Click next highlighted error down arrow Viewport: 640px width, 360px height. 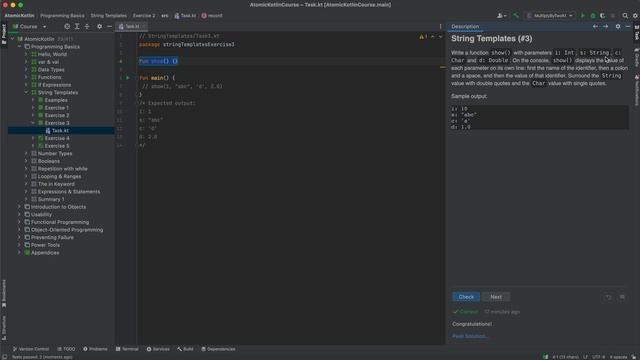tap(440, 37)
